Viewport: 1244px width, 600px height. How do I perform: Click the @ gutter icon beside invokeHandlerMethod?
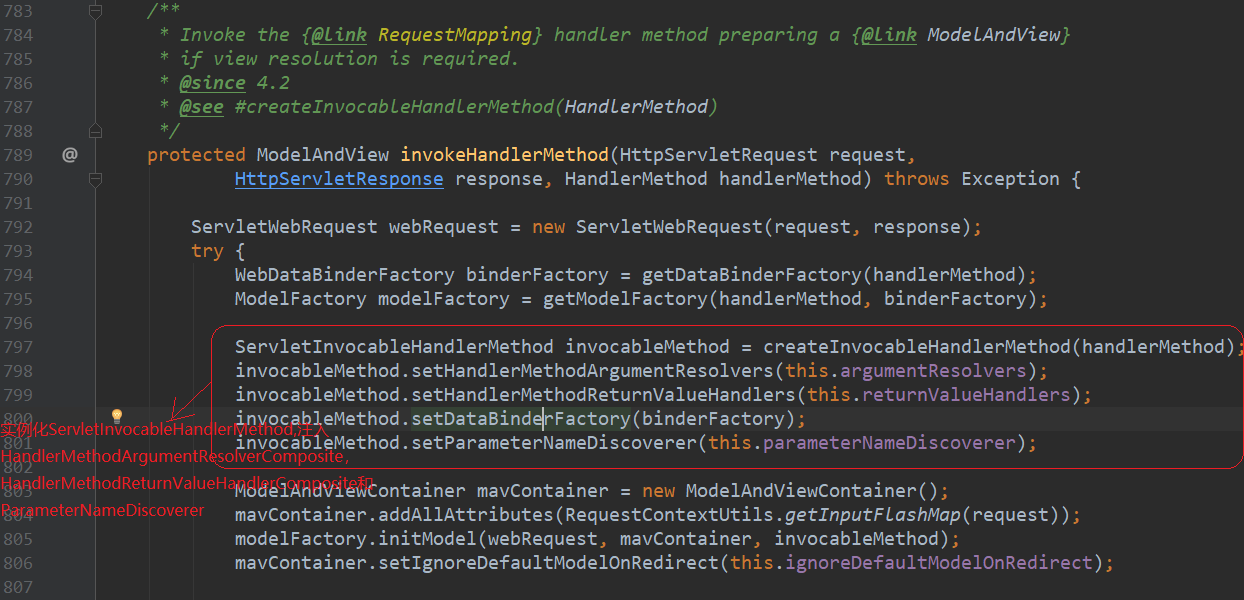point(69,155)
